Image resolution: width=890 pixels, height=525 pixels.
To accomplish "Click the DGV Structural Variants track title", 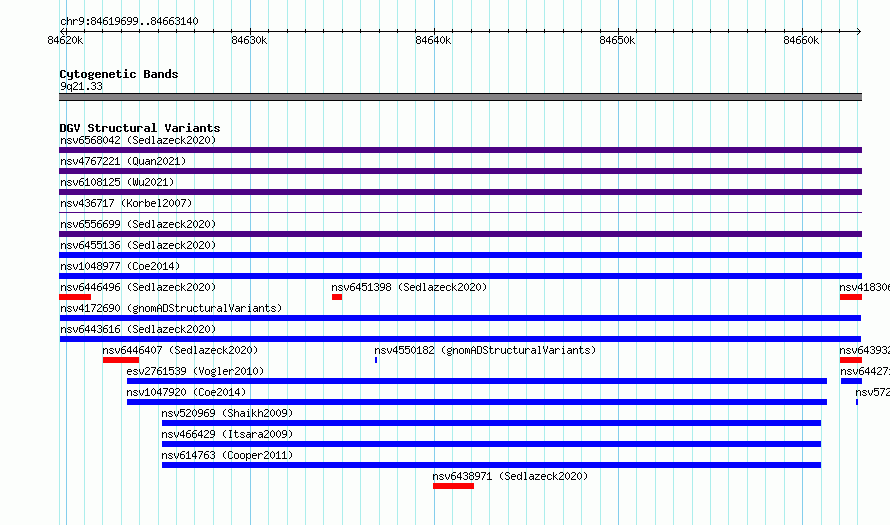I will pyautogui.click(x=140, y=128).
